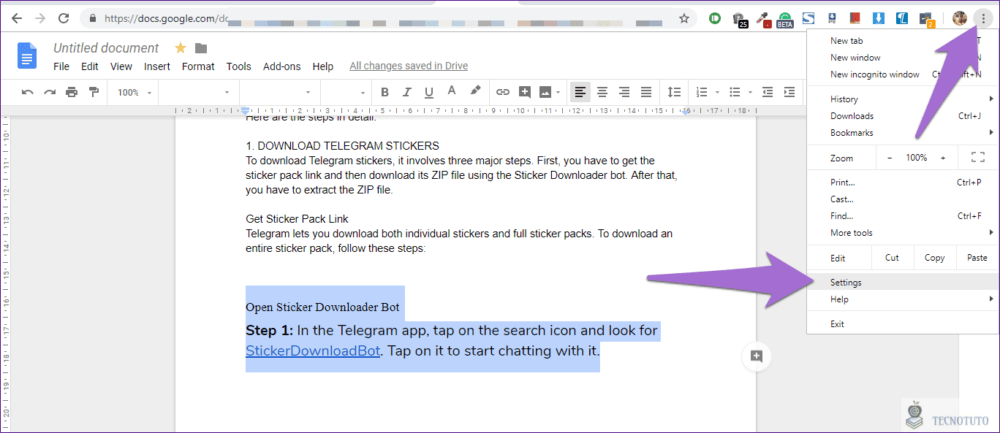Click zoom plus button in Chrome menu
Image resolution: width=1000 pixels, height=433 pixels.
point(943,158)
